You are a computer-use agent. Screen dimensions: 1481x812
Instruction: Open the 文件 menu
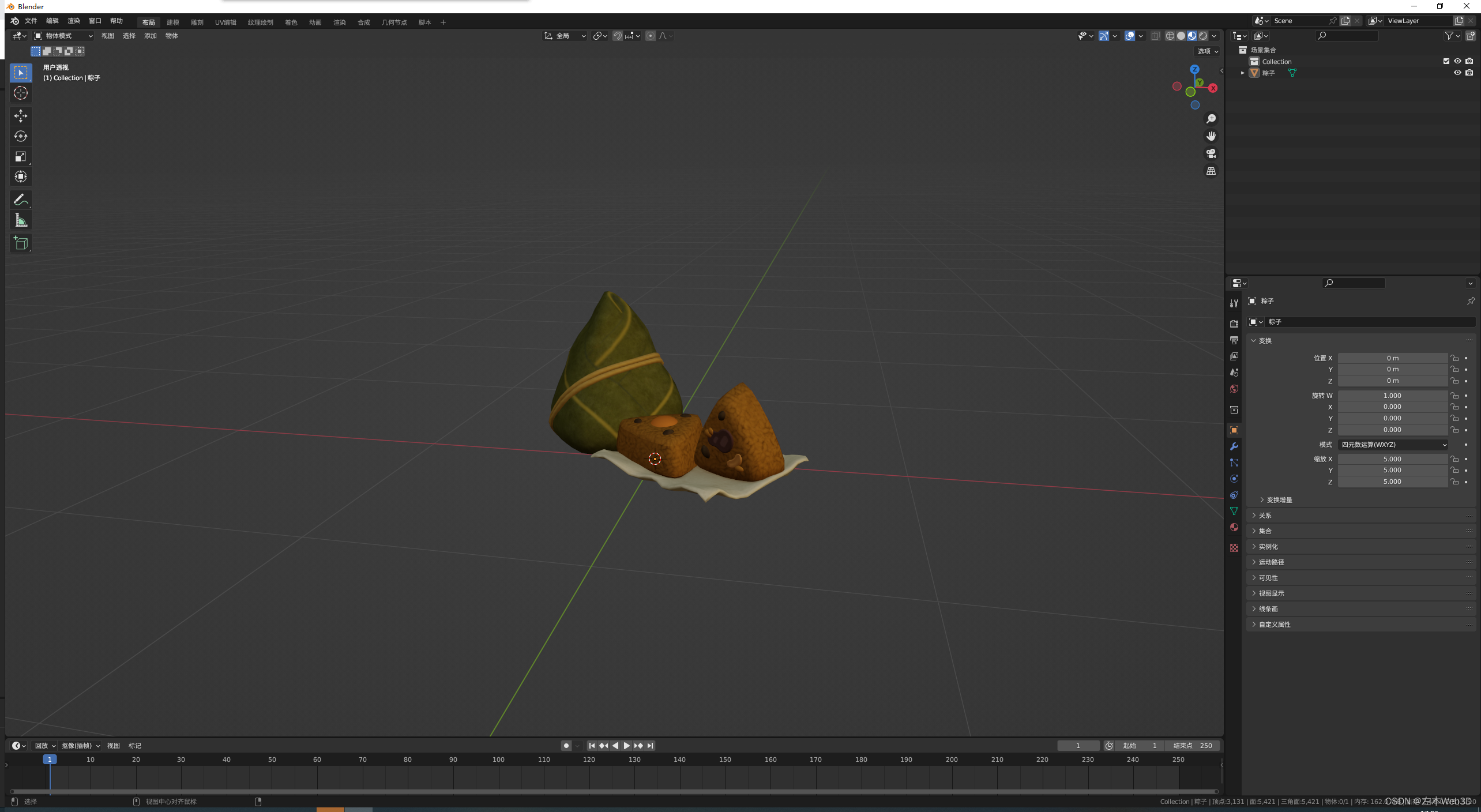point(31,21)
